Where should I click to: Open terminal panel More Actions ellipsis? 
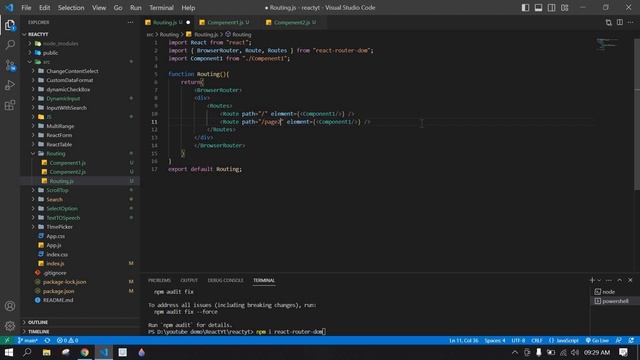tap(609, 280)
